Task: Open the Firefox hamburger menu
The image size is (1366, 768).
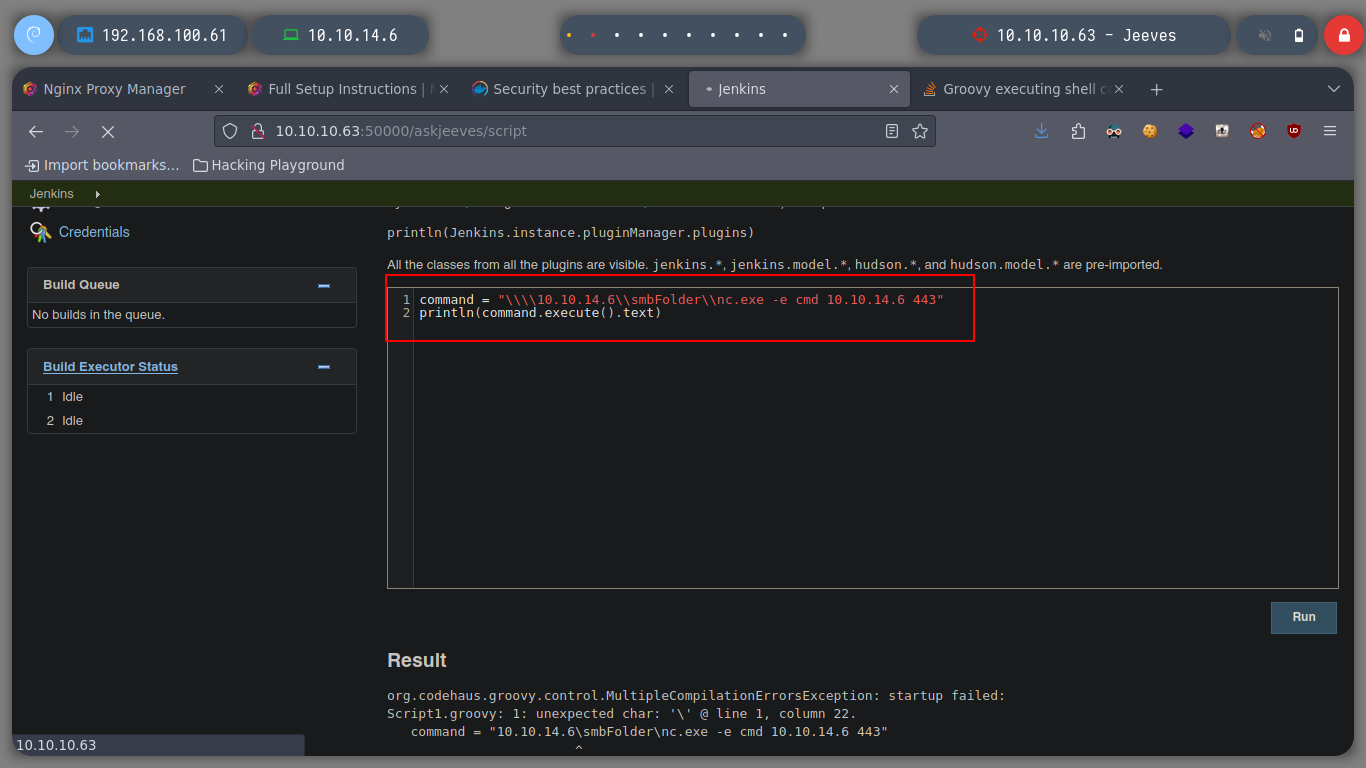Action: click(x=1330, y=131)
